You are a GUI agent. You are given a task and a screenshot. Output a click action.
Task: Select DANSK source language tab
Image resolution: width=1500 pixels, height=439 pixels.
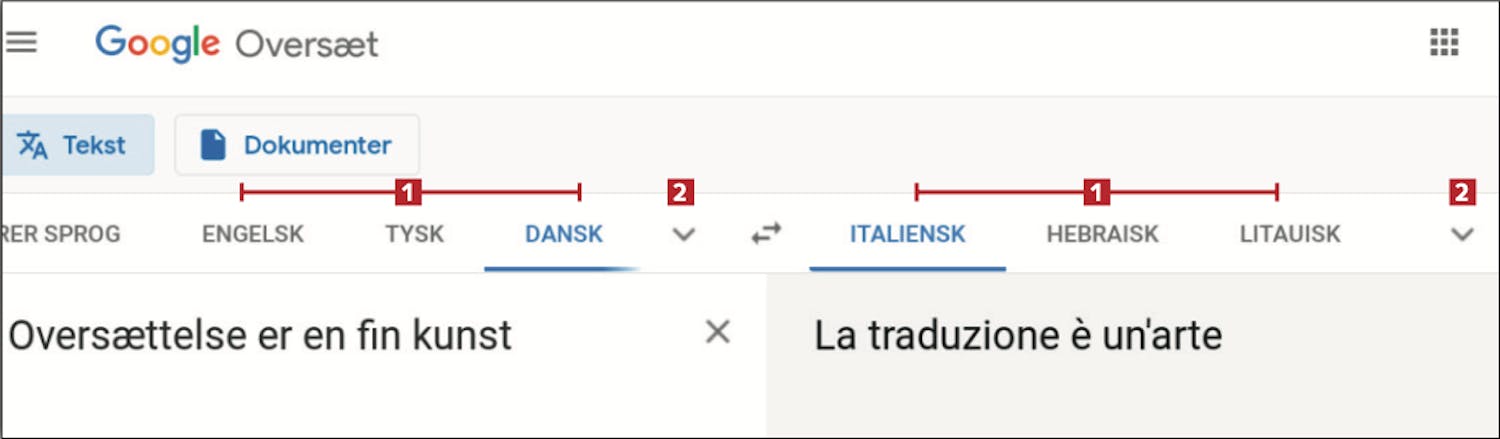564,235
